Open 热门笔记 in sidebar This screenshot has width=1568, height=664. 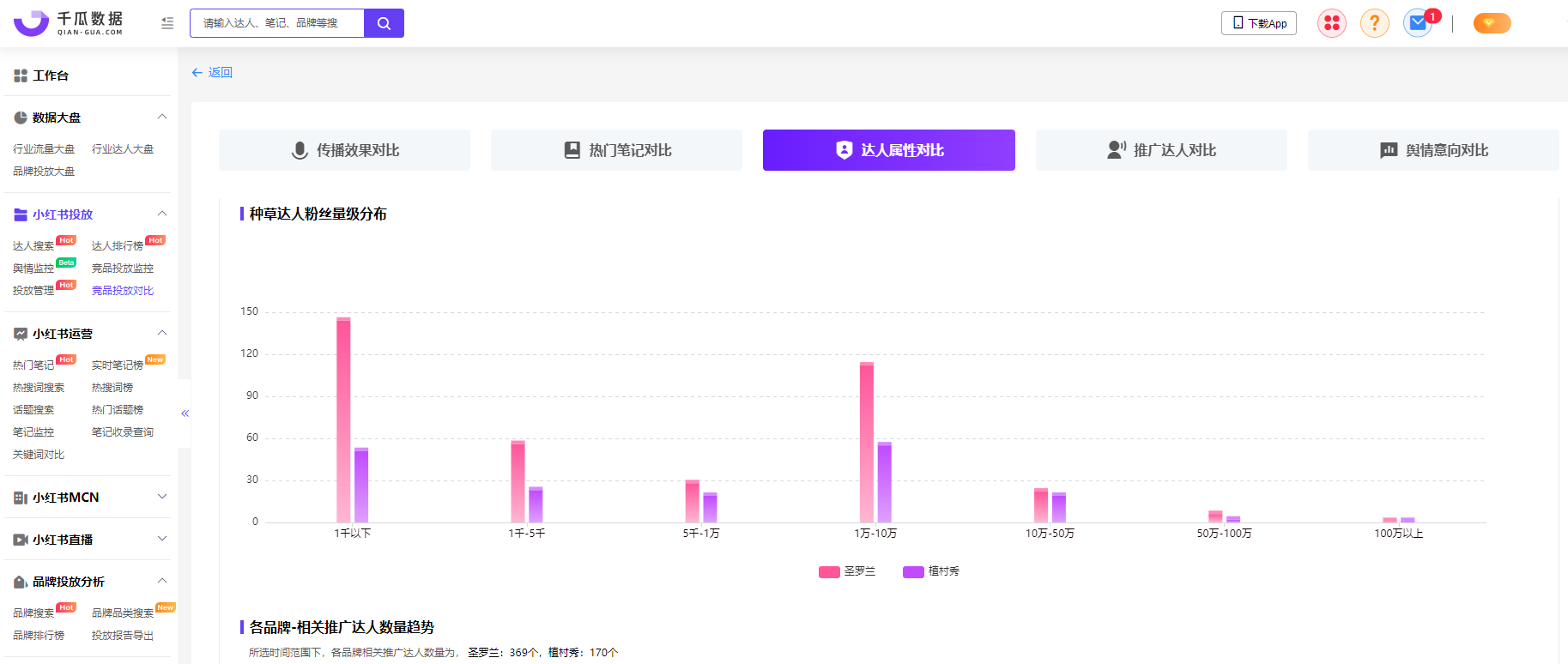[x=33, y=365]
